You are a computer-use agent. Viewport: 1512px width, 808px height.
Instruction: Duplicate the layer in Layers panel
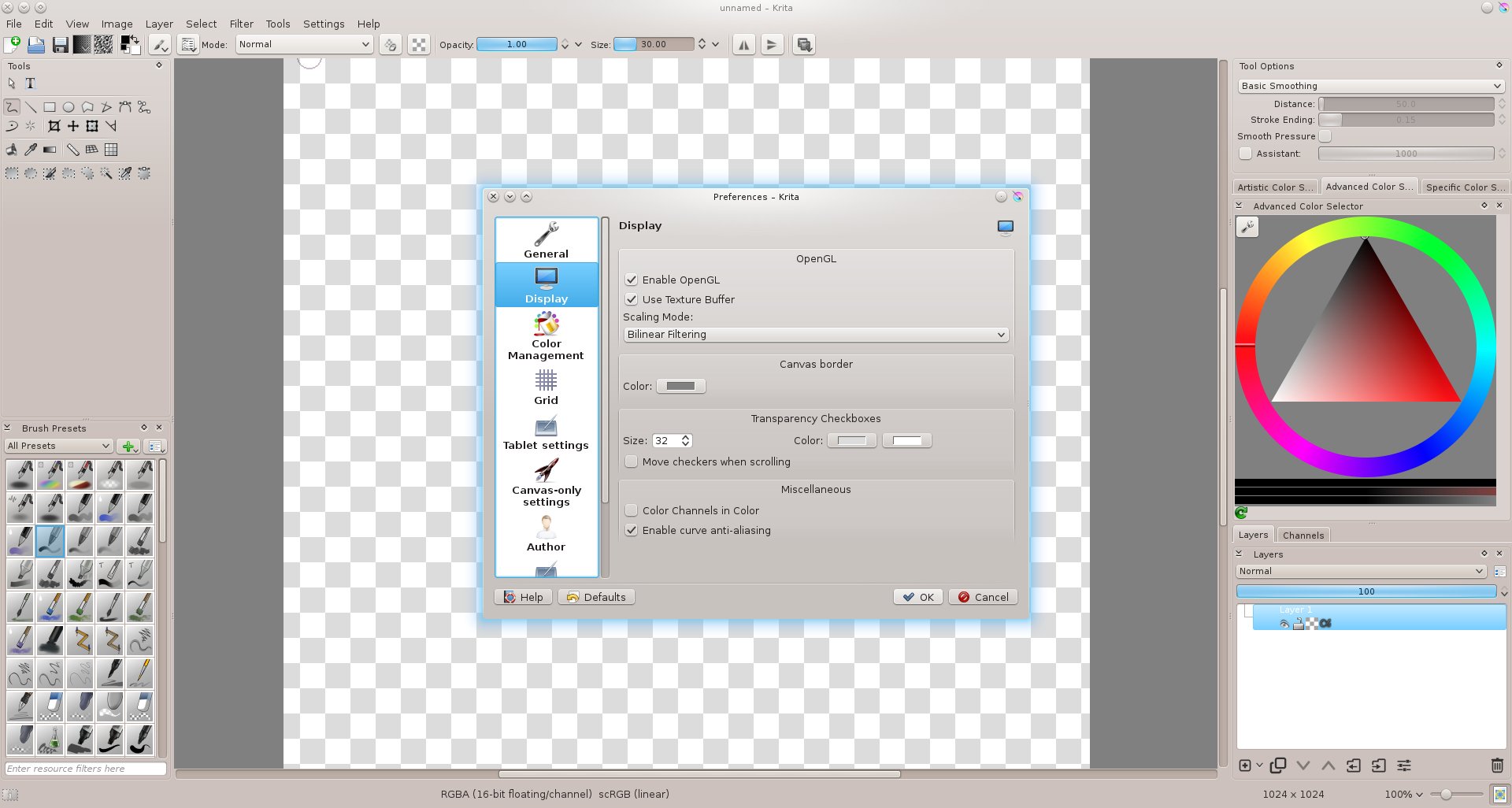(1278, 765)
